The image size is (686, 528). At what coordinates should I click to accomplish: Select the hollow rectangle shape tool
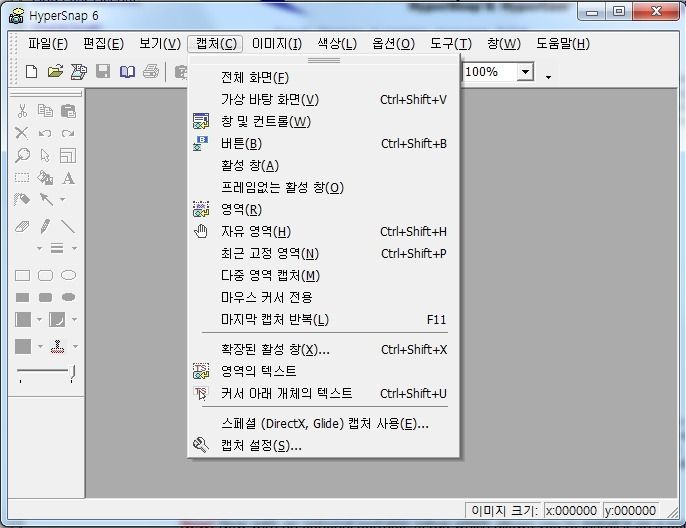[22, 275]
